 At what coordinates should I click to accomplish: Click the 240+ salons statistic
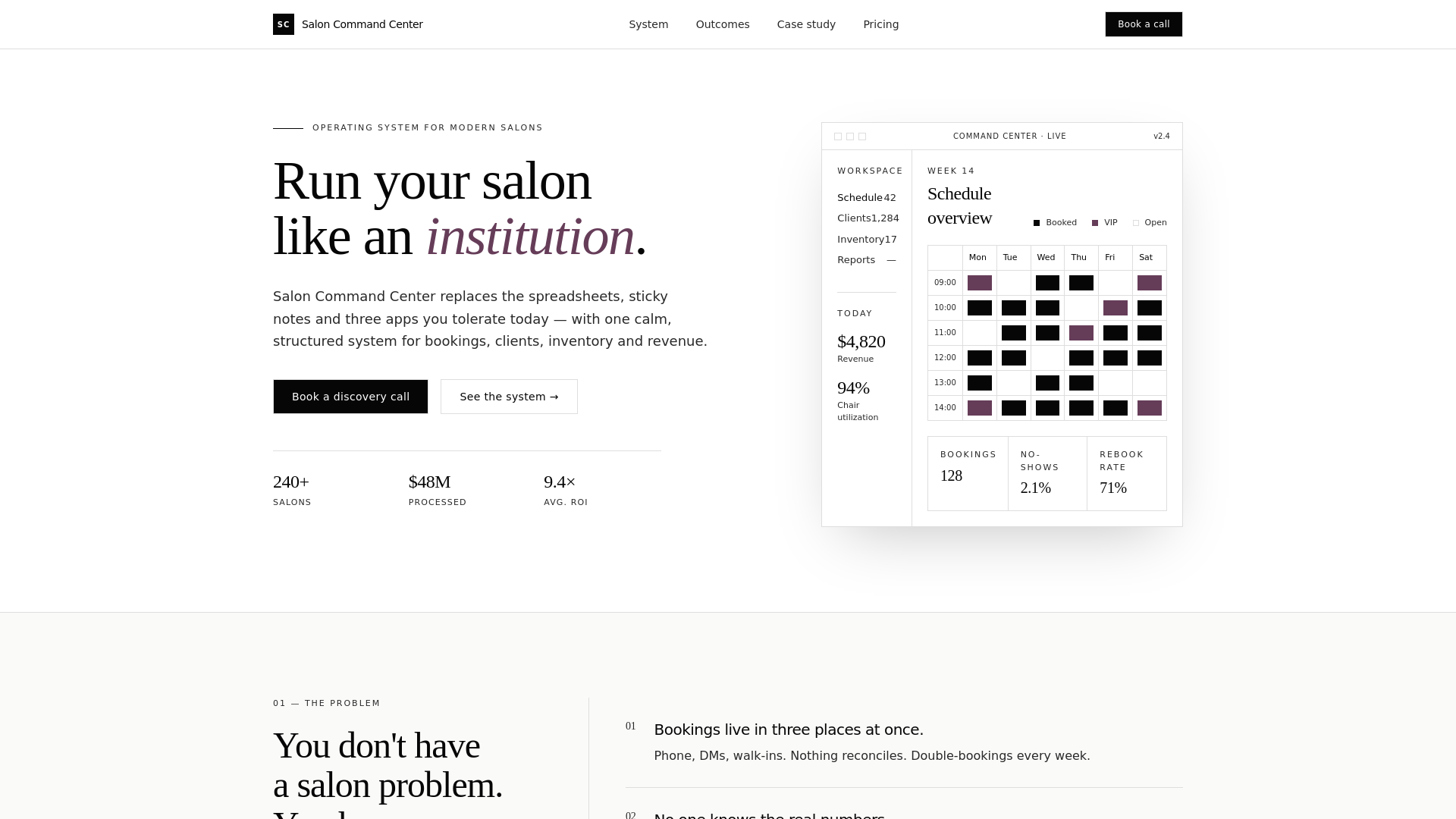click(x=292, y=491)
